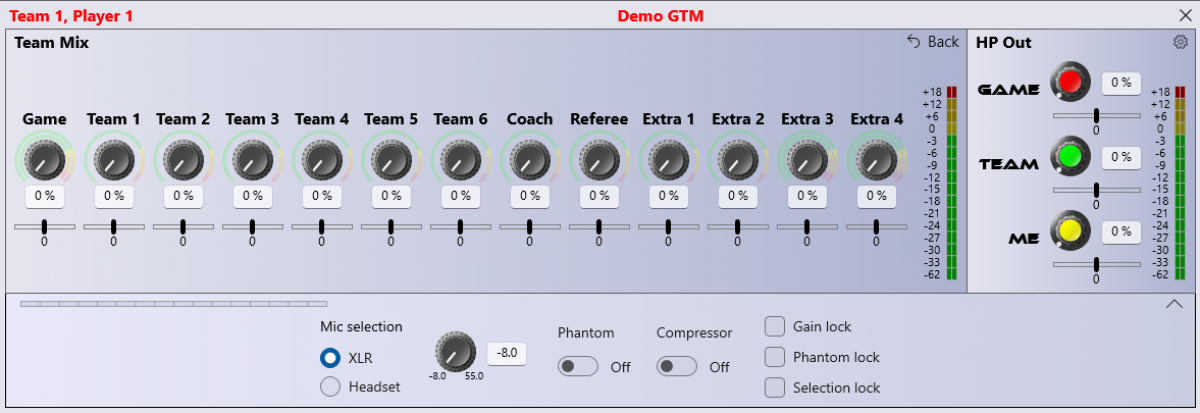
Task: Check the Phantom lock checkbox
Action: 775,357
